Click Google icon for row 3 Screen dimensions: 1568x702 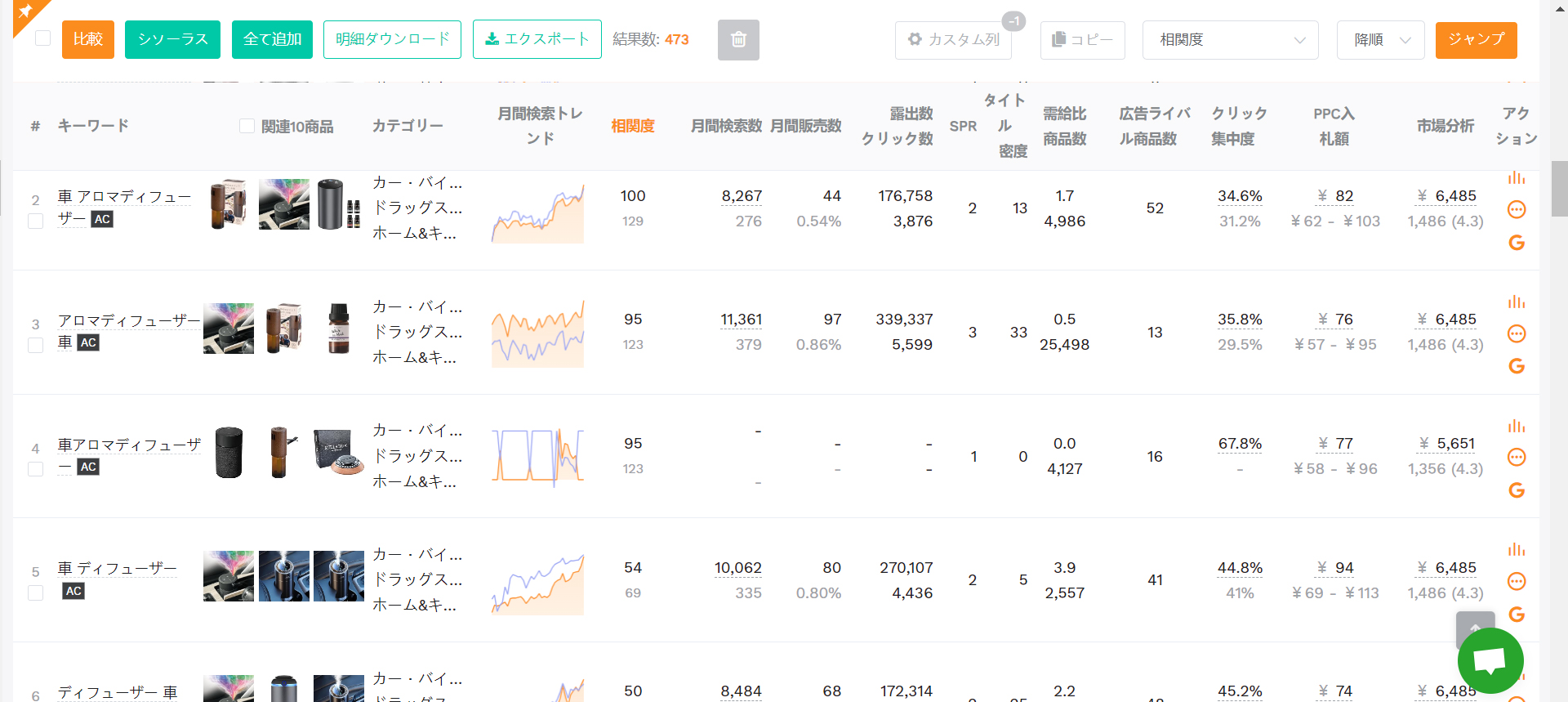1517,366
